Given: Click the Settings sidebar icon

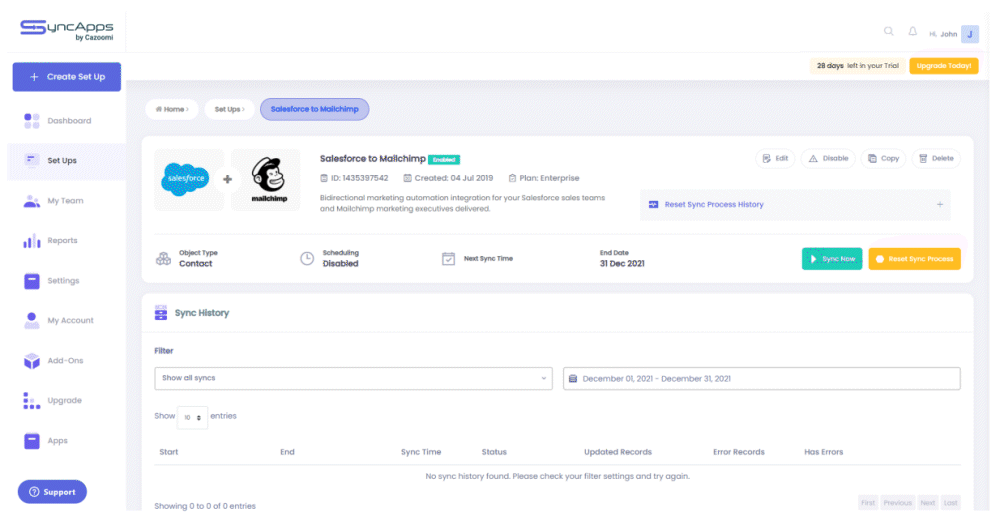Looking at the screenshot, I should pos(31,281).
